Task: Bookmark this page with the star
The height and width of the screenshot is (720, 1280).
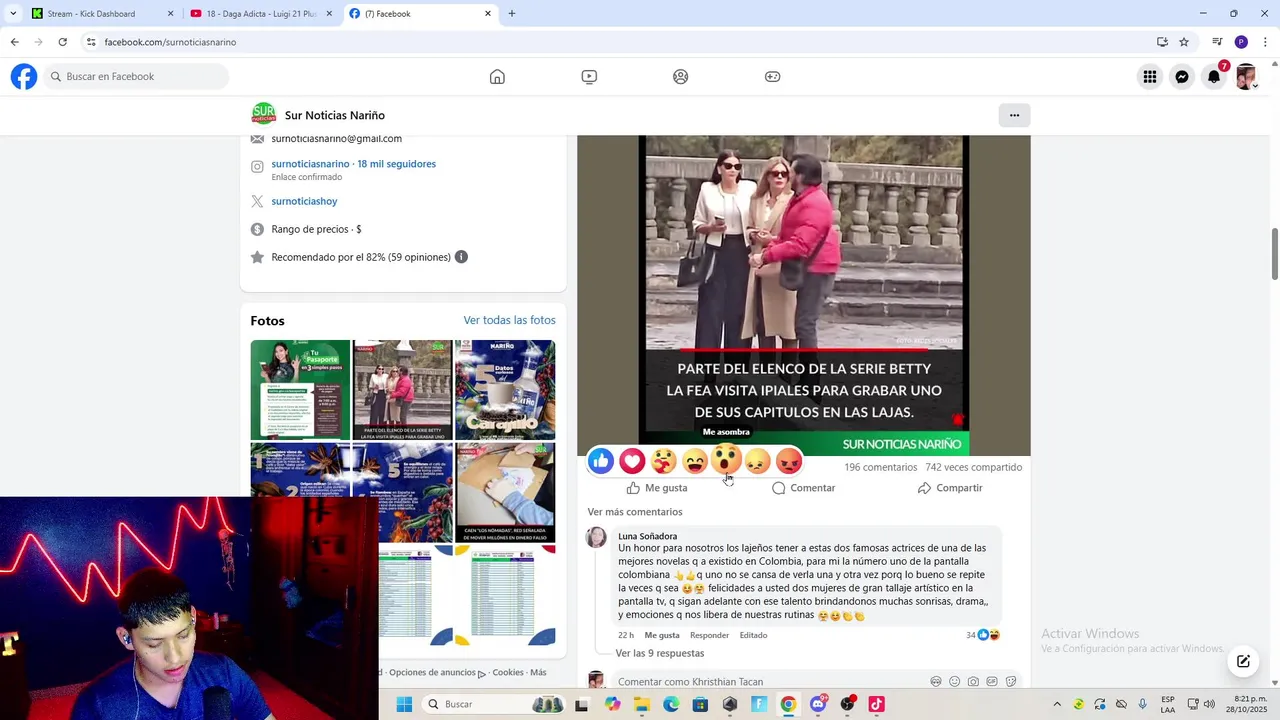Action: click(x=1184, y=42)
